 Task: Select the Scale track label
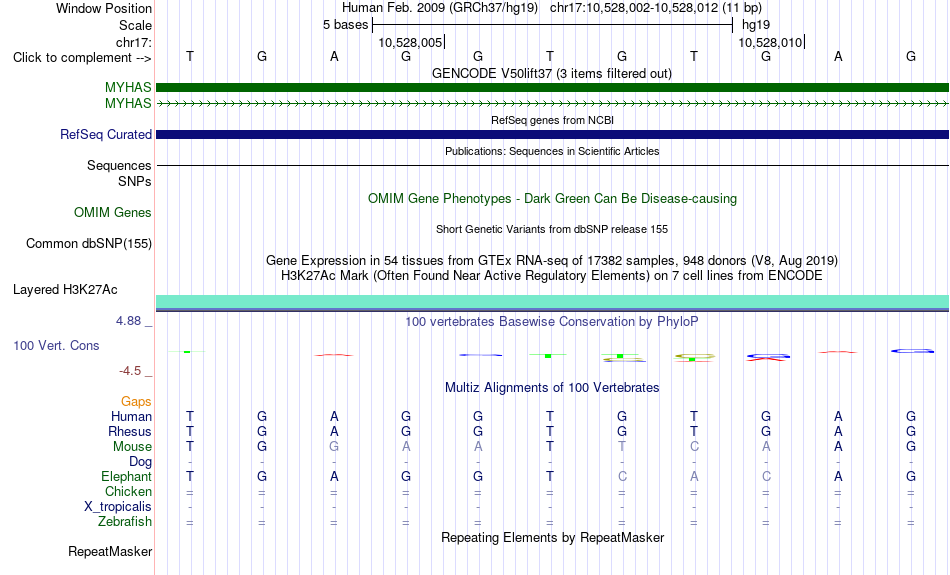(x=135, y=25)
